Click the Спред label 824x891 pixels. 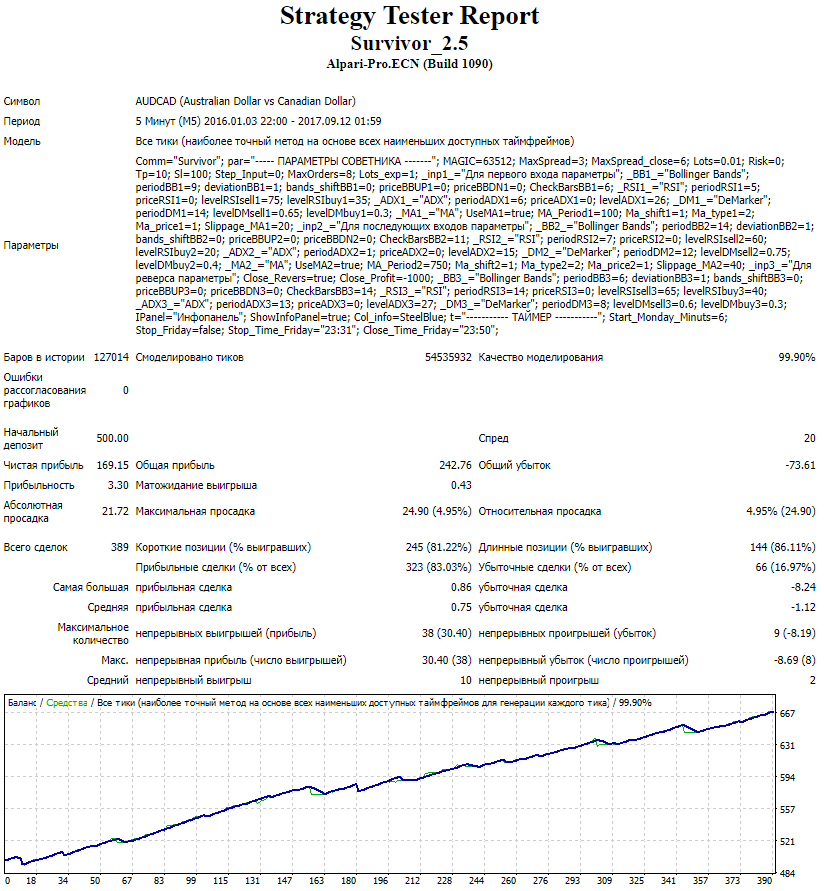(493, 439)
